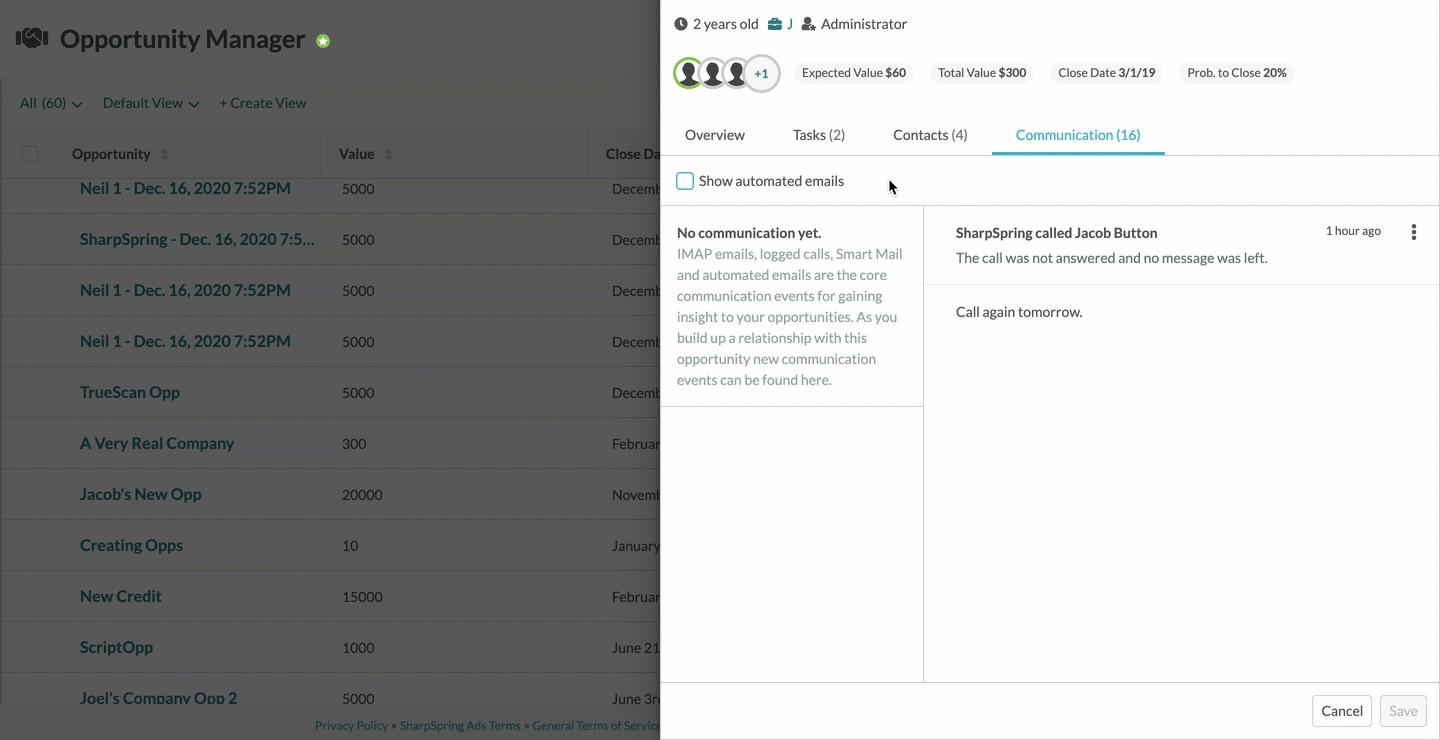Select the Communication (16) tab
The image size is (1440, 740).
pos(1078,135)
